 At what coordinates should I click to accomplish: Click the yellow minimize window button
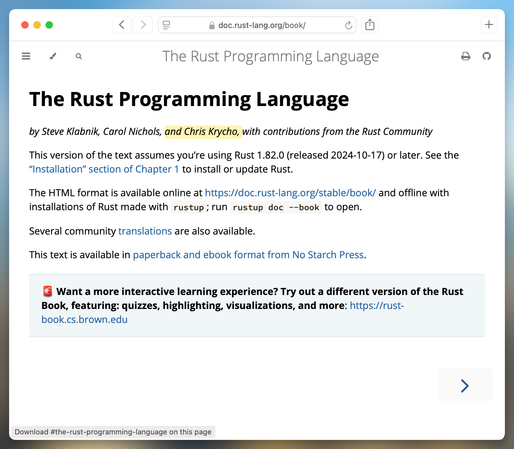coord(37,25)
